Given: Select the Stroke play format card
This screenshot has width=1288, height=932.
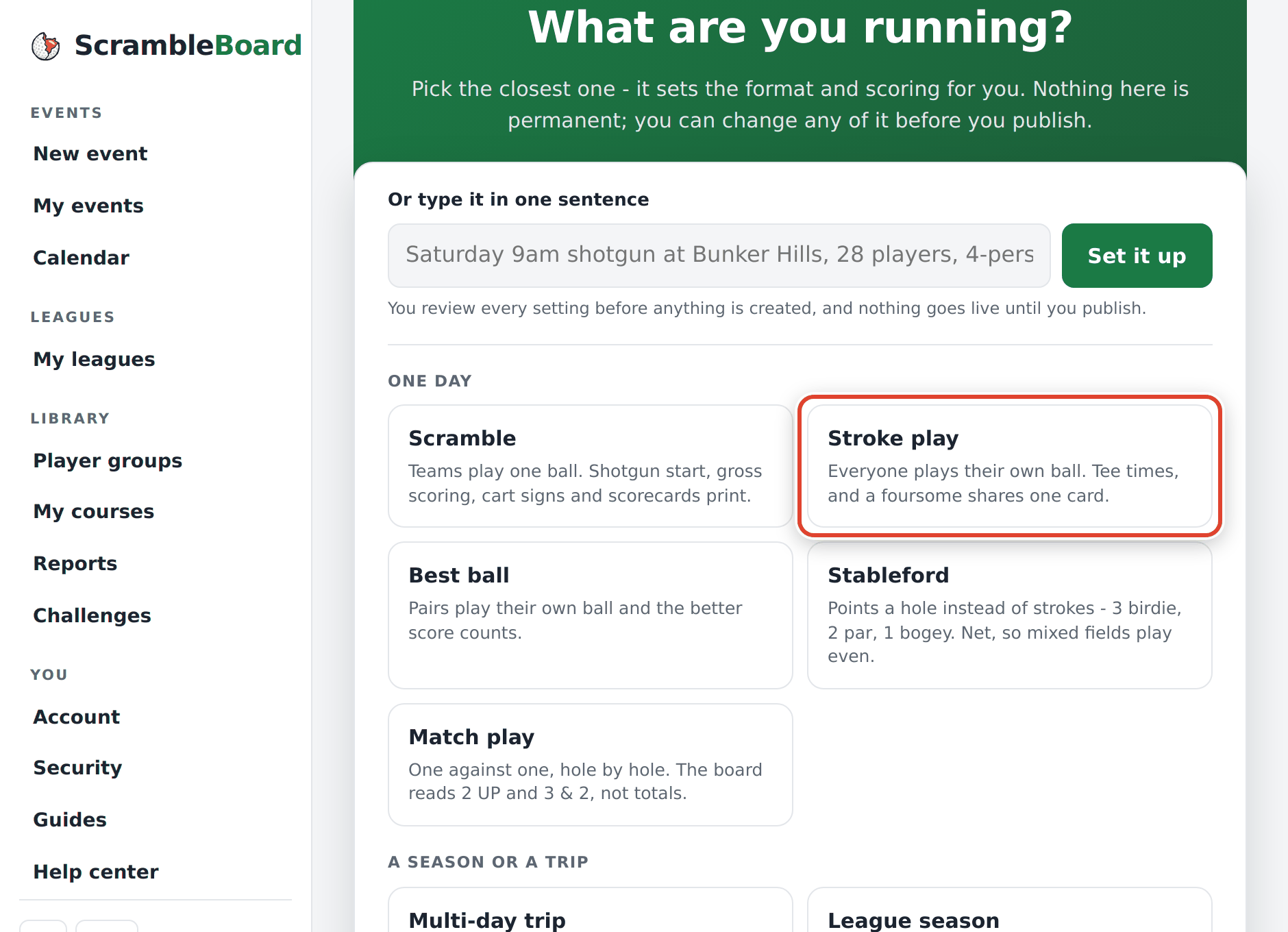Looking at the screenshot, I should tap(1010, 466).
